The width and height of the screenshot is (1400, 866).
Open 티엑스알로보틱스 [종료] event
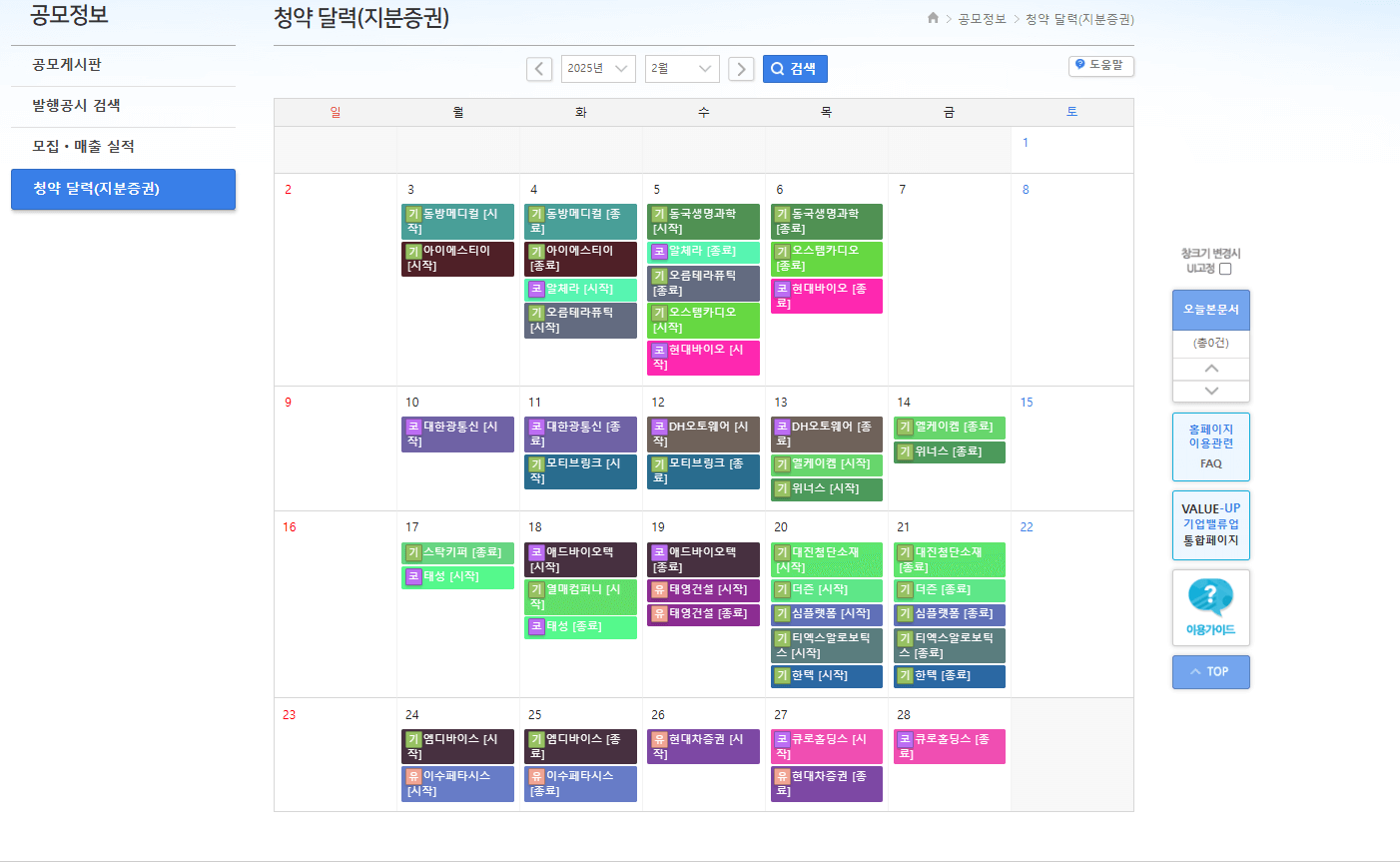[949, 645]
